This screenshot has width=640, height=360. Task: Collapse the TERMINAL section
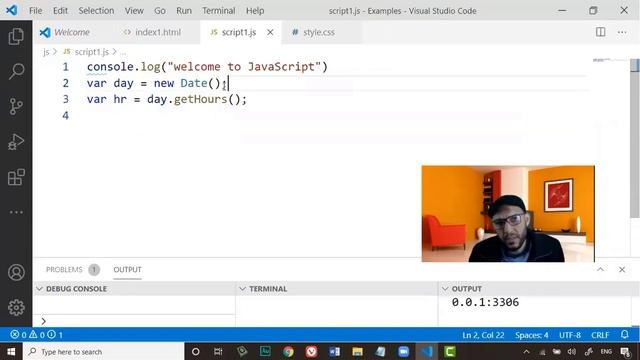(x=242, y=289)
